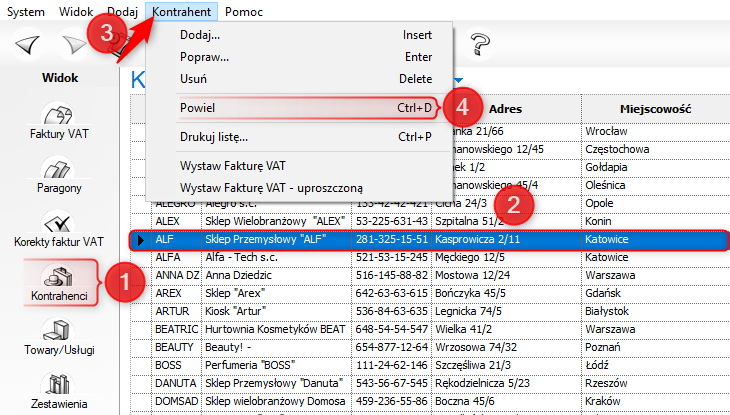The width and height of the screenshot is (730, 415).
Task: Click the back arrow toolbar icon
Action: click(x=28, y=45)
